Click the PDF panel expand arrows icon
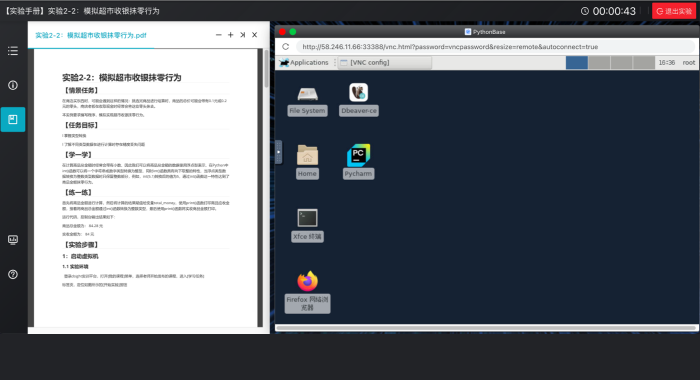 [242, 35]
